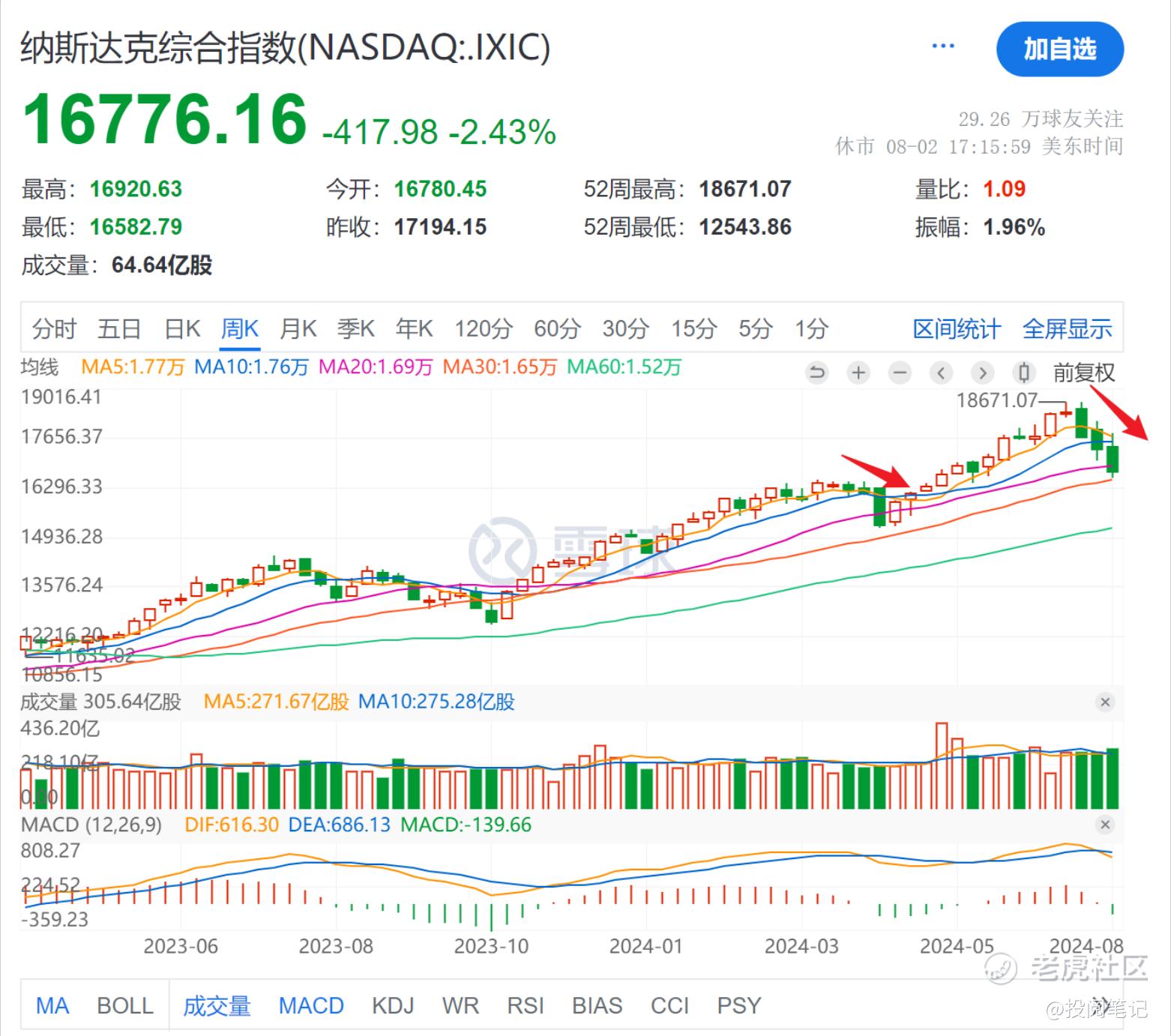This screenshot has width=1171, height=1036.
Task: Enable the KDJ indicator
Action: point(393,1005)
